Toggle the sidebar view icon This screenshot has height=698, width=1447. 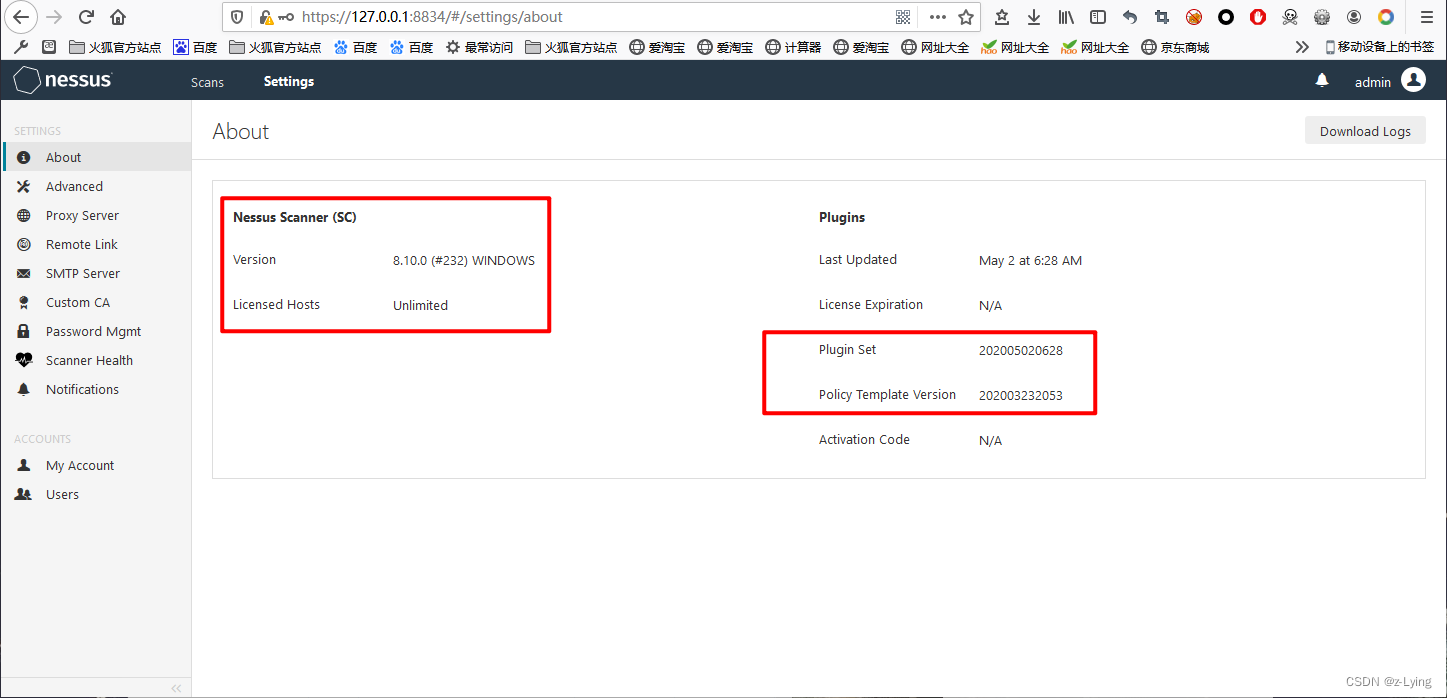tap(1098, 17)
